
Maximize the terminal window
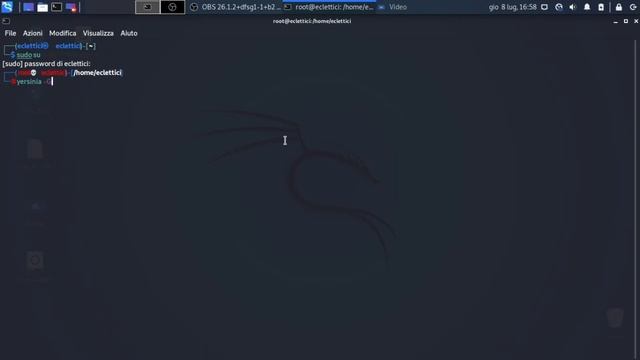point(626,21)
